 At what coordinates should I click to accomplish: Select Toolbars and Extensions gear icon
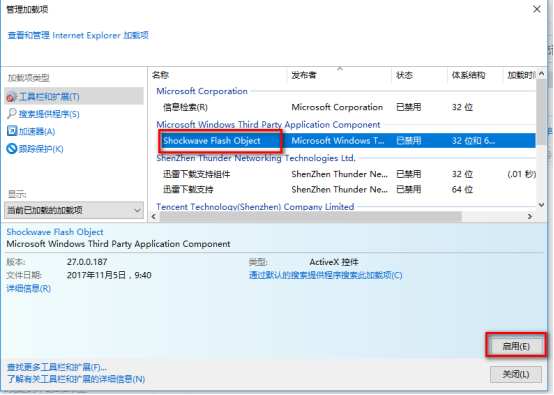coord(12,97)
